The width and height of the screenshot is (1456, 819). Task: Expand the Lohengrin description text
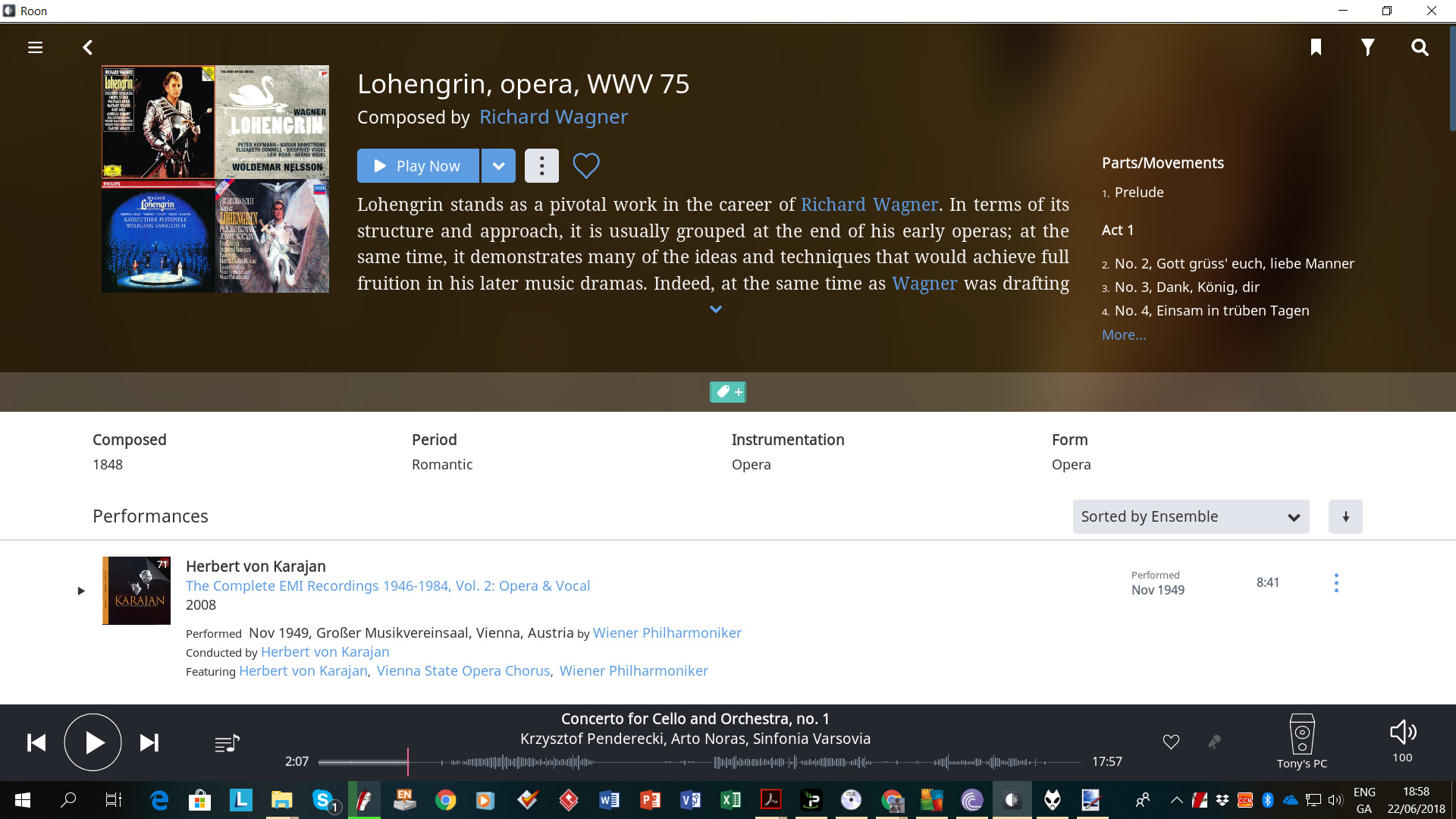tap(715, 309)
